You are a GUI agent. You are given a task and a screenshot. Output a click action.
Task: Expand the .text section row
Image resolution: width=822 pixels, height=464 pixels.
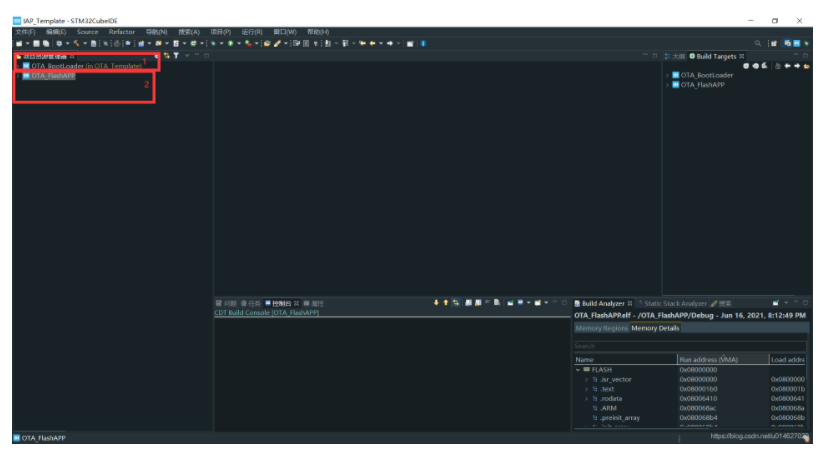tap(587, 389)
